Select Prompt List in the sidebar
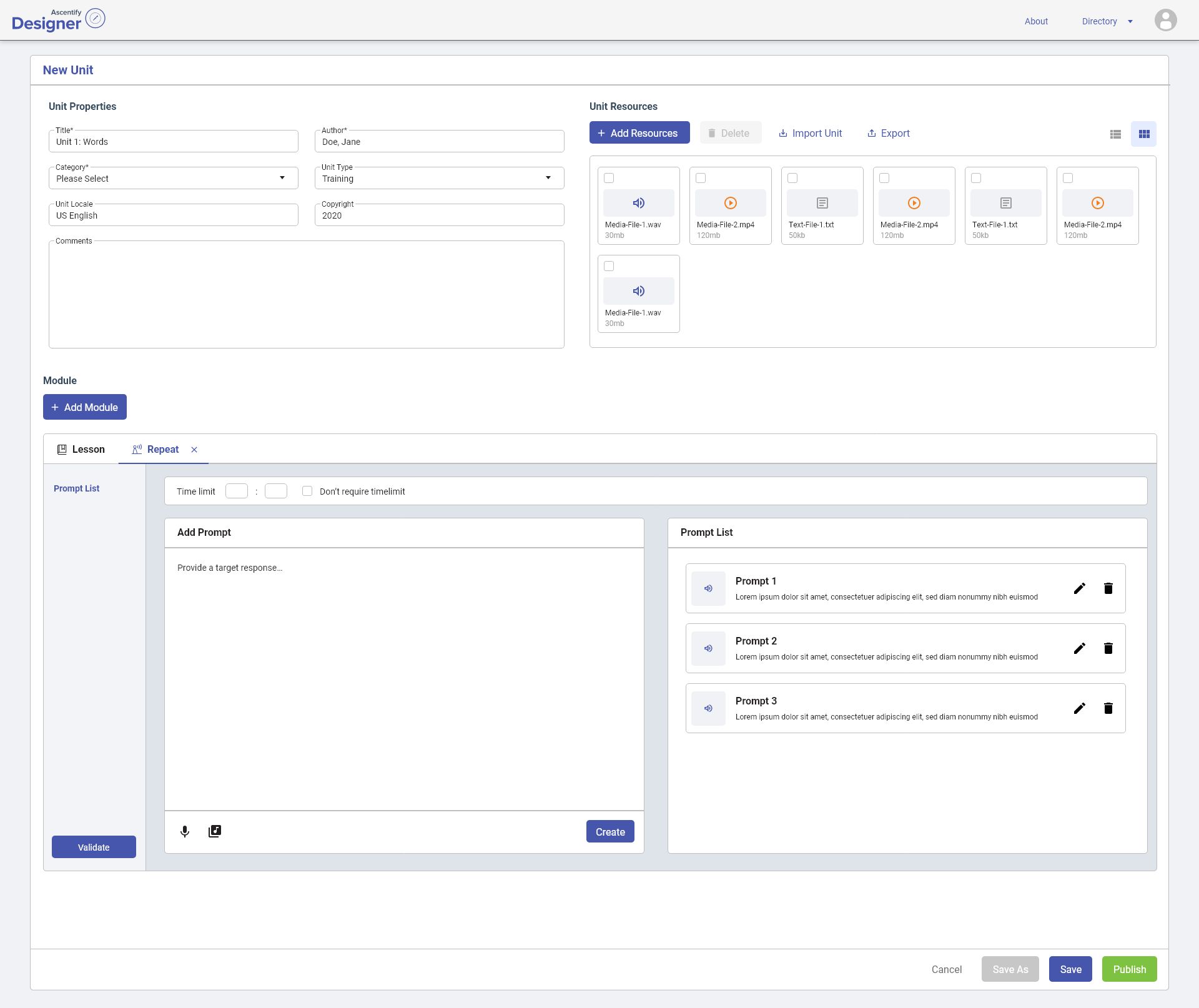Viewport: 1199px width, 1008px height. [76, 488]
